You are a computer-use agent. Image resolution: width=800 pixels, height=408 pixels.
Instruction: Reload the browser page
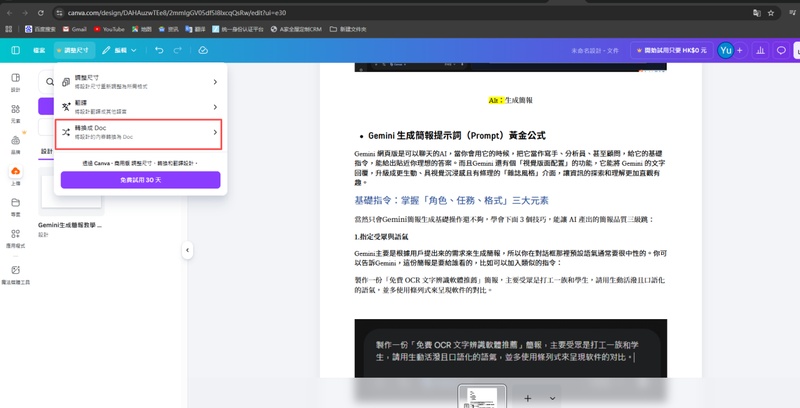pos(41,13)
